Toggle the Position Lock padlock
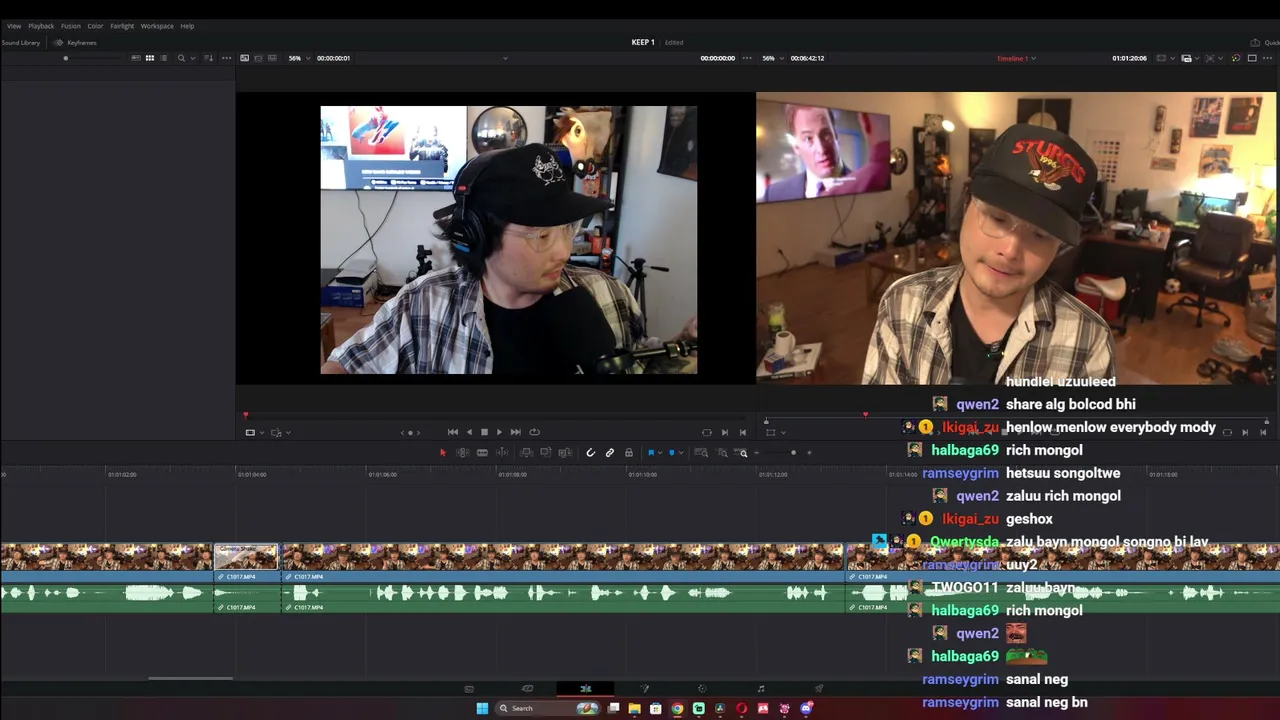 pos(628,453)
